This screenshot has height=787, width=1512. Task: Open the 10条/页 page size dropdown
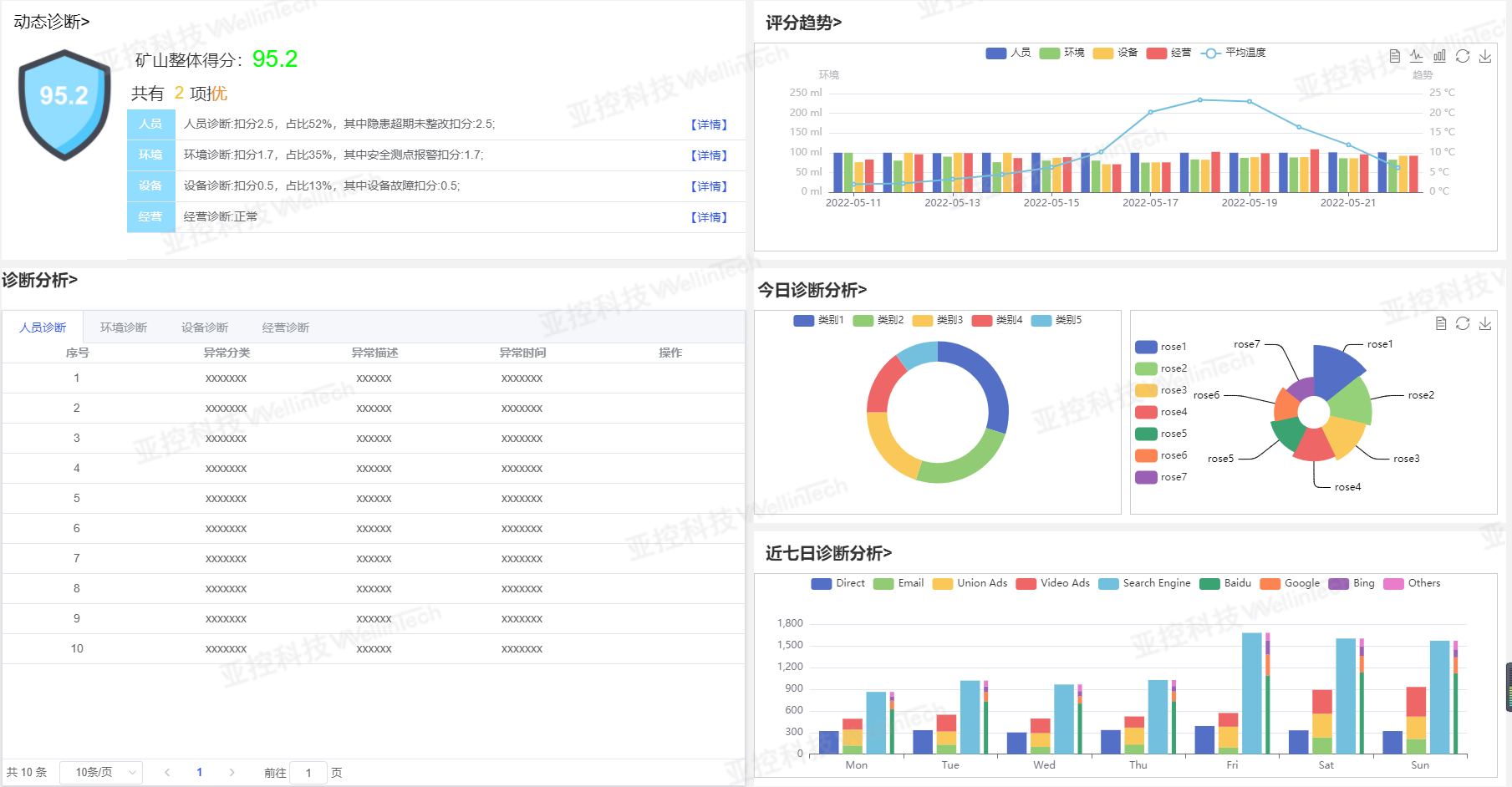101,773
